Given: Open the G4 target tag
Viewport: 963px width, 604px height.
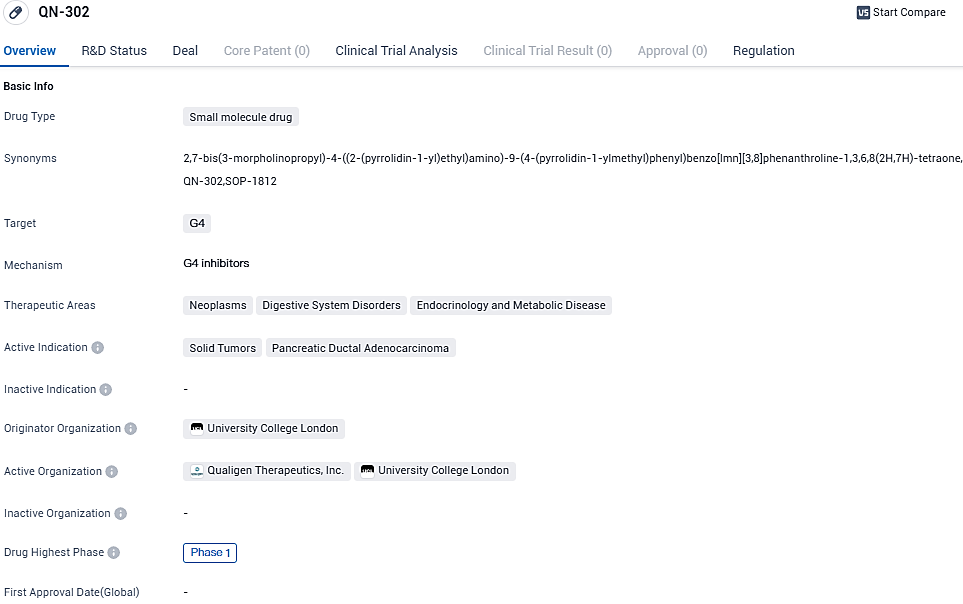Looking at the screenshot, I should coord(197,224).
